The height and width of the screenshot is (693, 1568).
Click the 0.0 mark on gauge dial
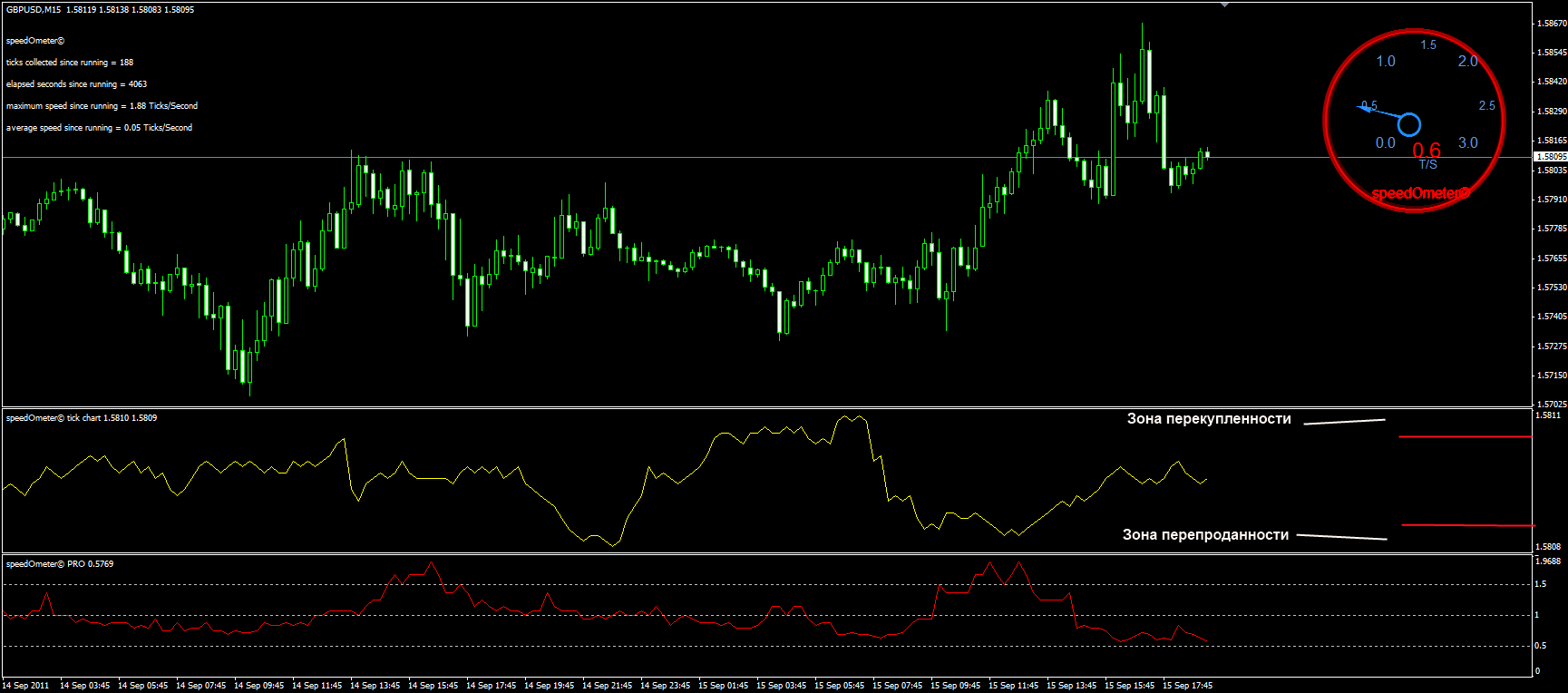click(x=1386, y=143)
